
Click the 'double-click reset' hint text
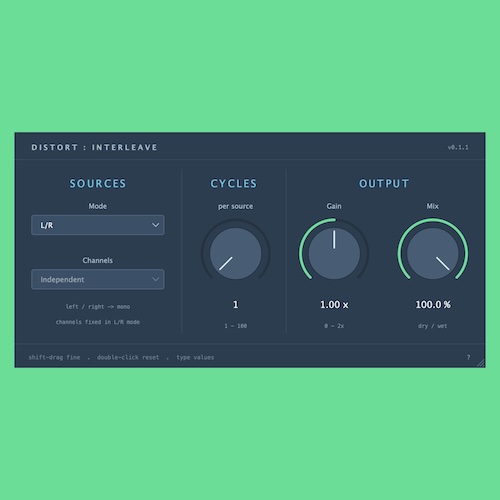click(x=128, y=357)
